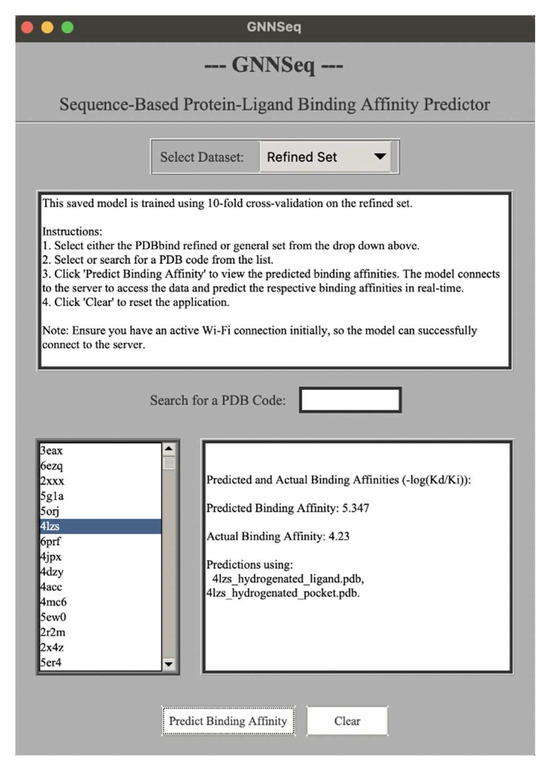The height and width of the screenshot is (772, 550).
Task: Select PDB code 2x4z in the list
Action: pos(100,647)
